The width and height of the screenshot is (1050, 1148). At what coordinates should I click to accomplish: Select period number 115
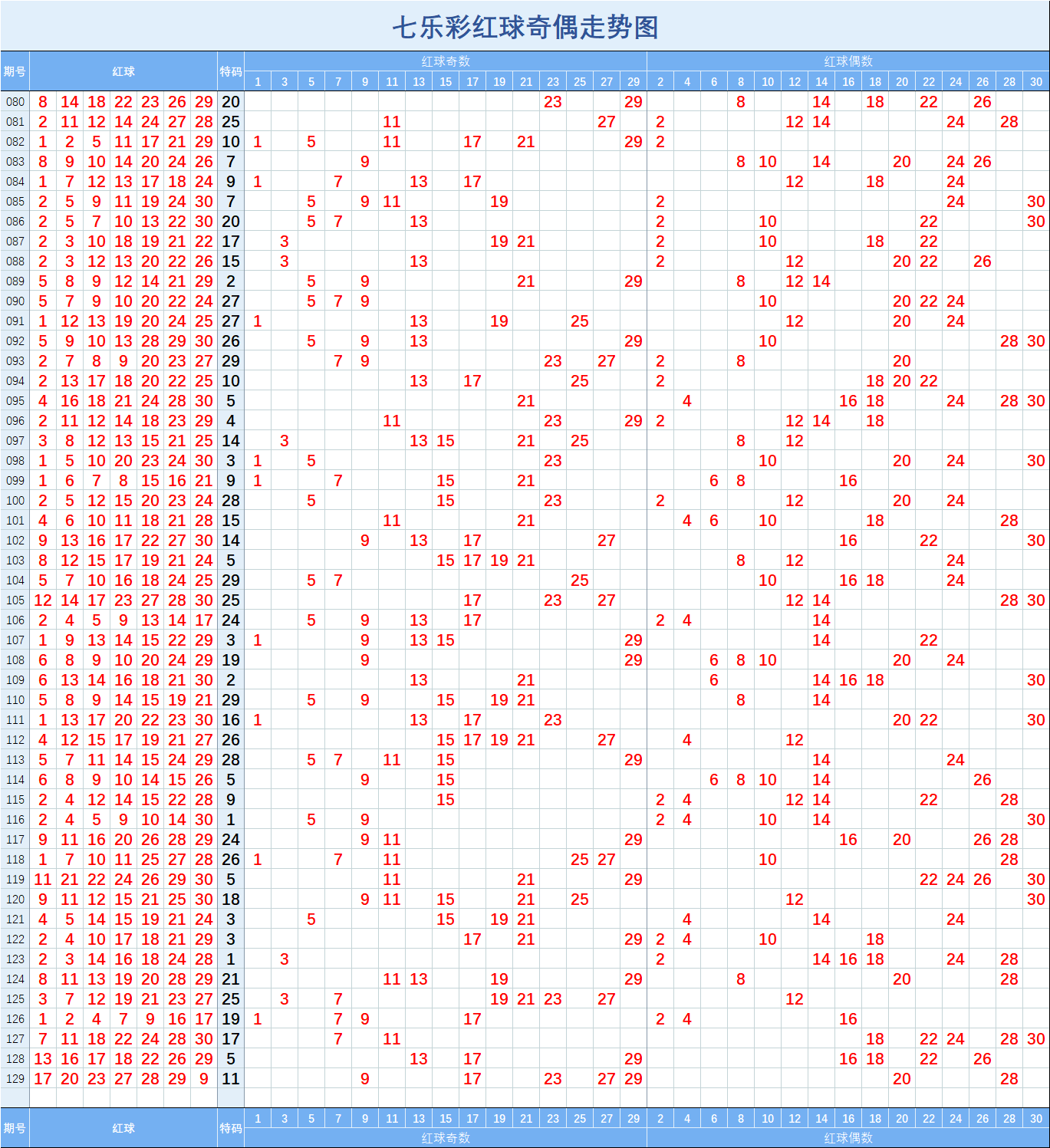15,800
